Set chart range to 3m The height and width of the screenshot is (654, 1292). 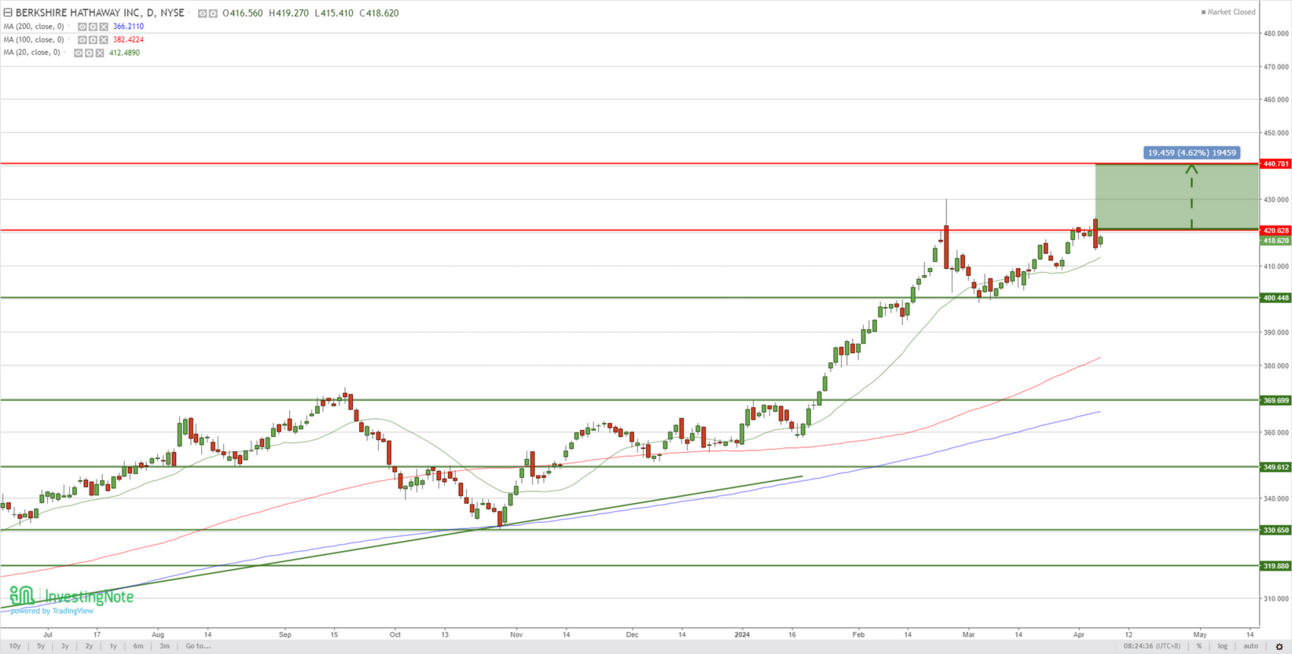pos(165,646)
